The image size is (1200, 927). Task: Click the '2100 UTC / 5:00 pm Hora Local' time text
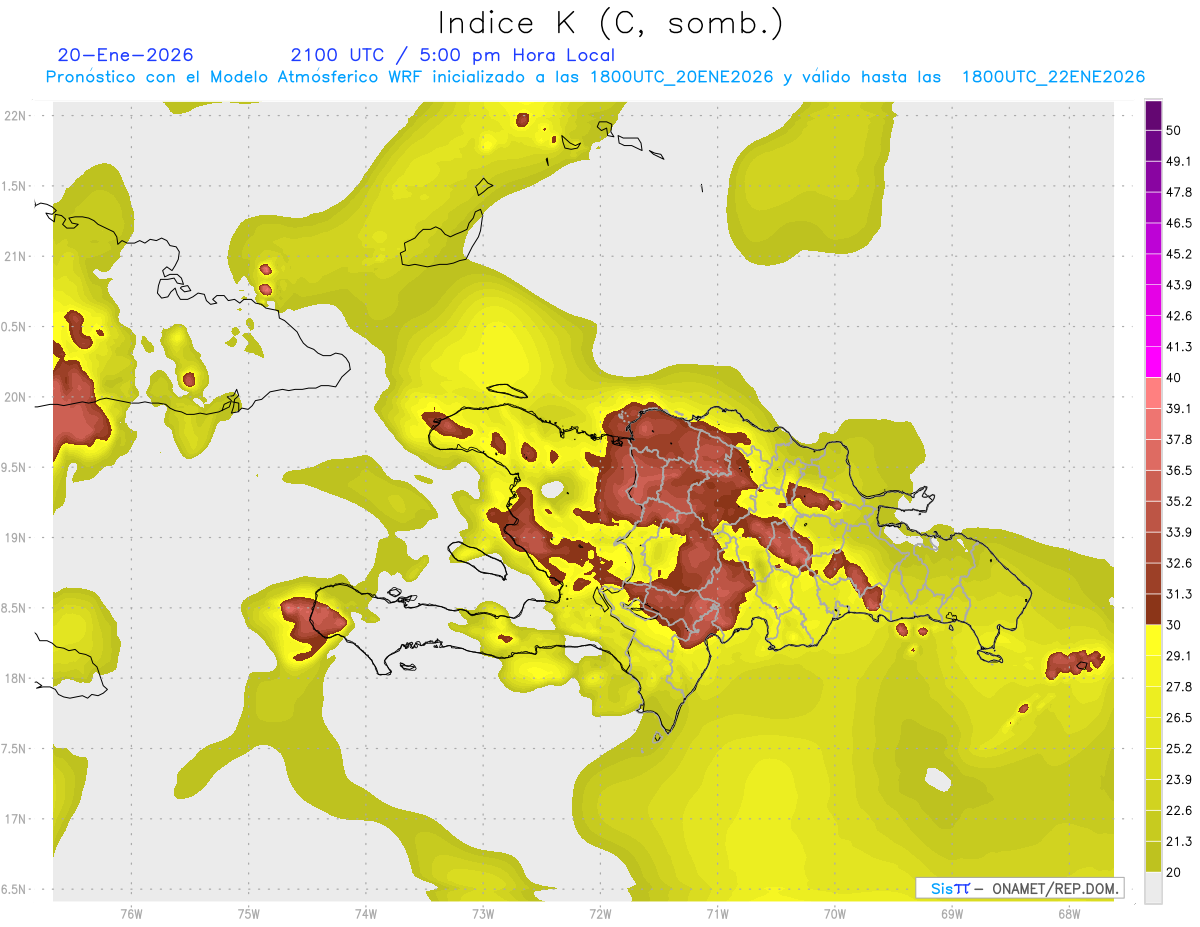point(453,55)
